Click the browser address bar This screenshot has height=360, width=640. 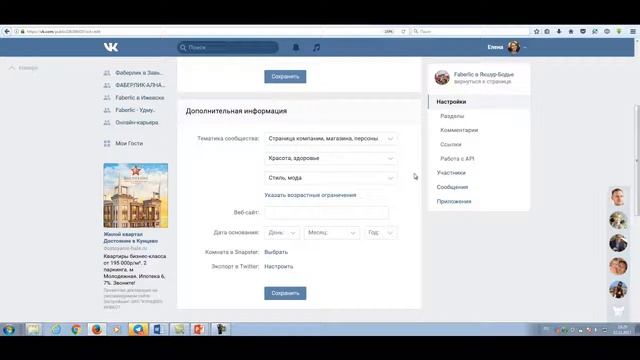[x=204, y=31]
